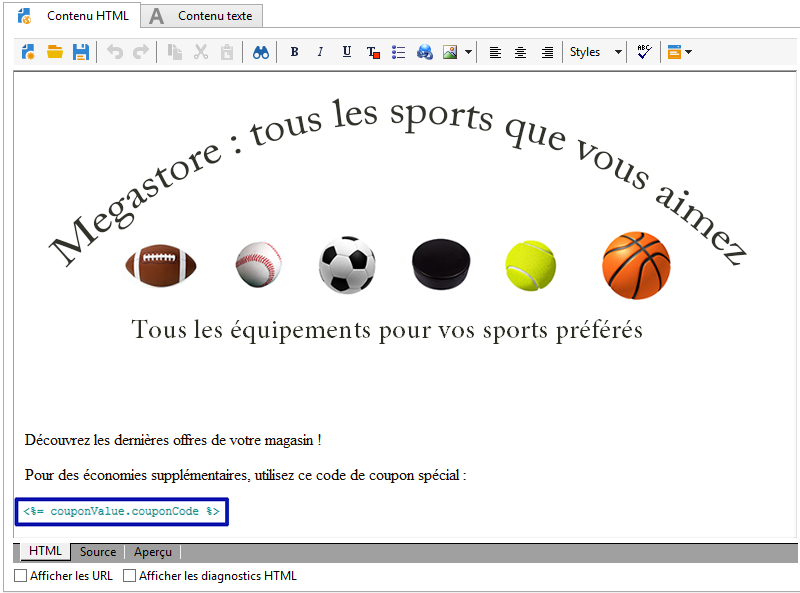The image size is (800, 593).
Task: Apply bold formatting
Action: 294,52
